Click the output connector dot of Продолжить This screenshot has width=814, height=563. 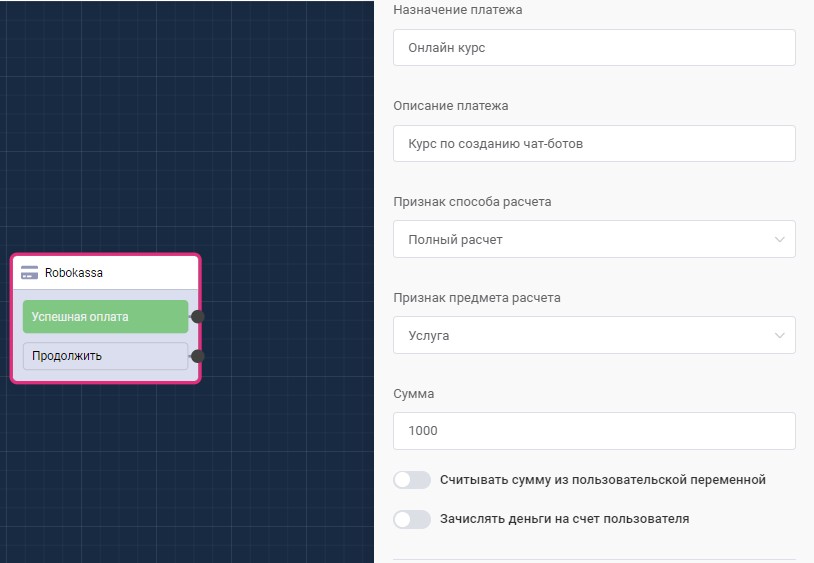[x=198, y=356]
